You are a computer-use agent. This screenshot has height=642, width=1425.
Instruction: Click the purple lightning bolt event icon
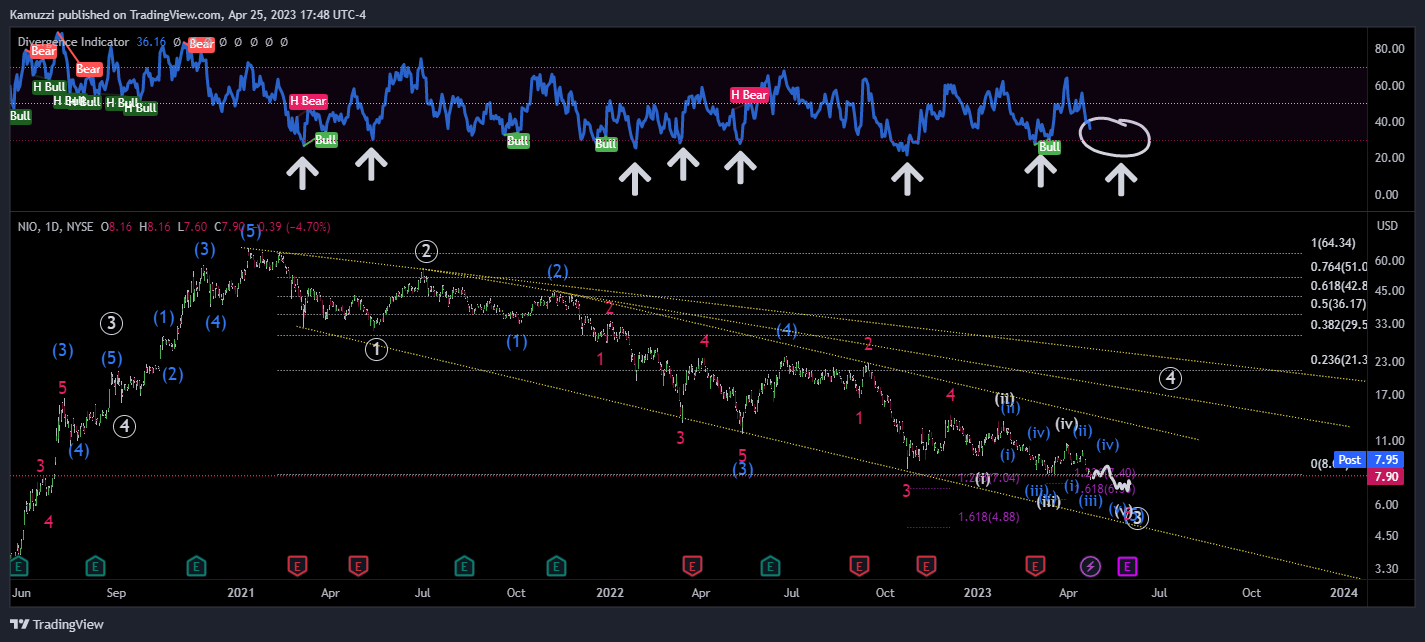(x=1091, y=566)
